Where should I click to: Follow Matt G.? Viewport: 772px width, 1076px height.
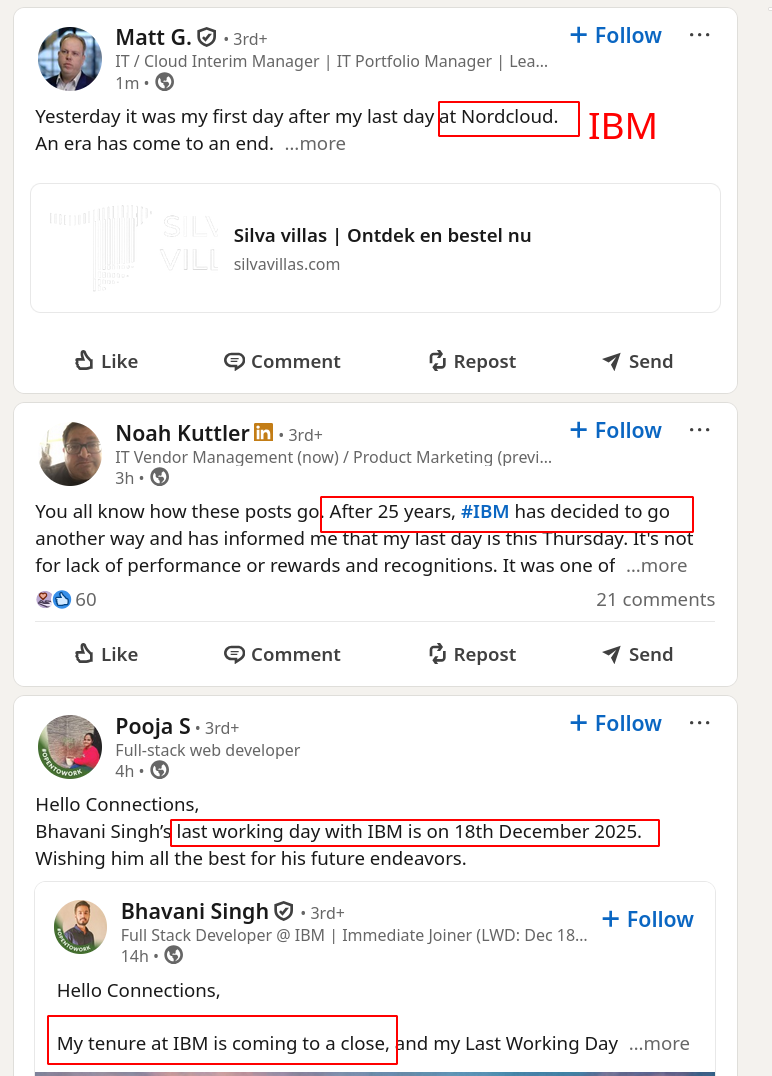(615, 35)
